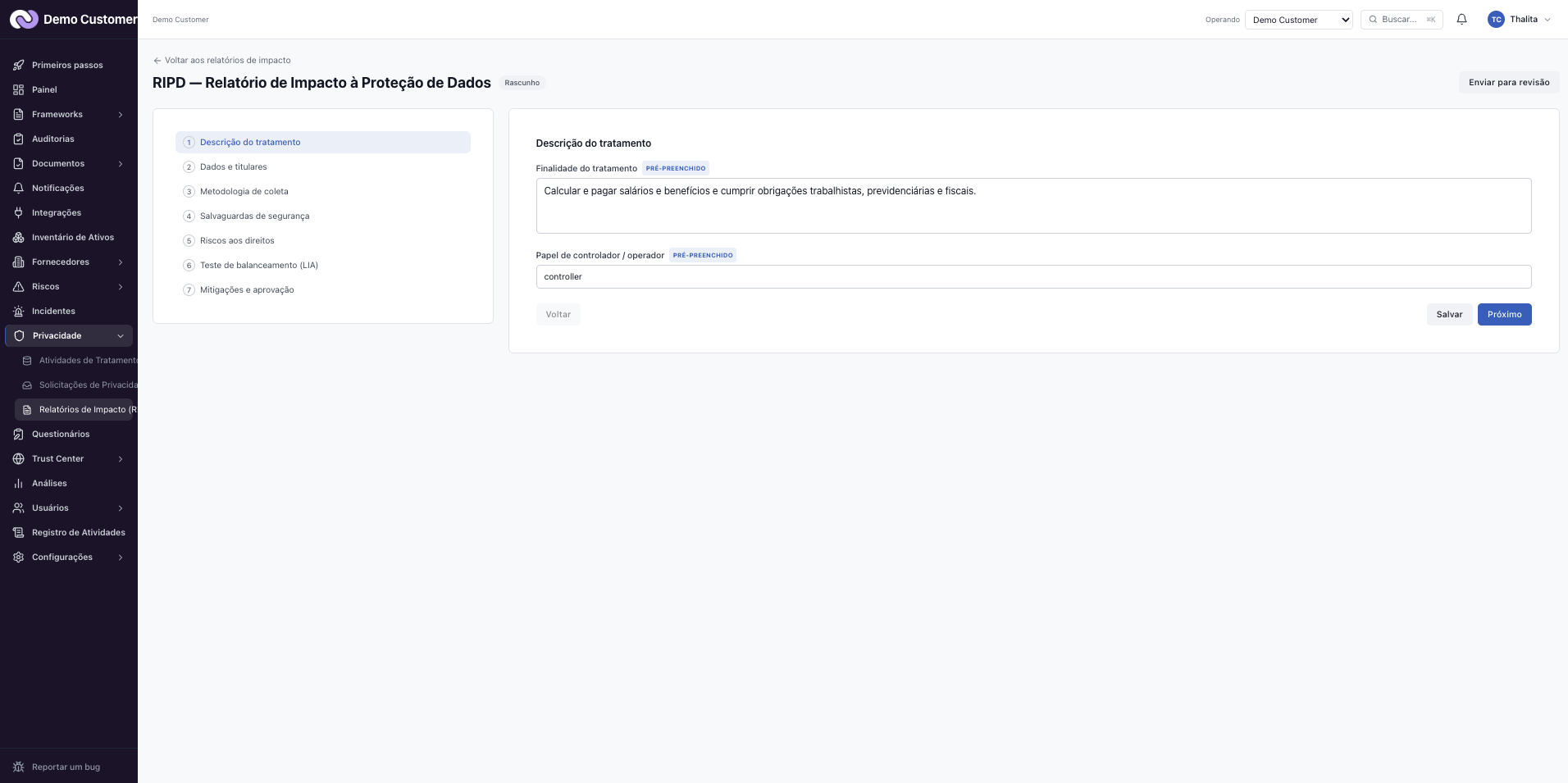Click the Auditorias clipboard icon
The image size is (1568, 783).
tap(19, 139)
